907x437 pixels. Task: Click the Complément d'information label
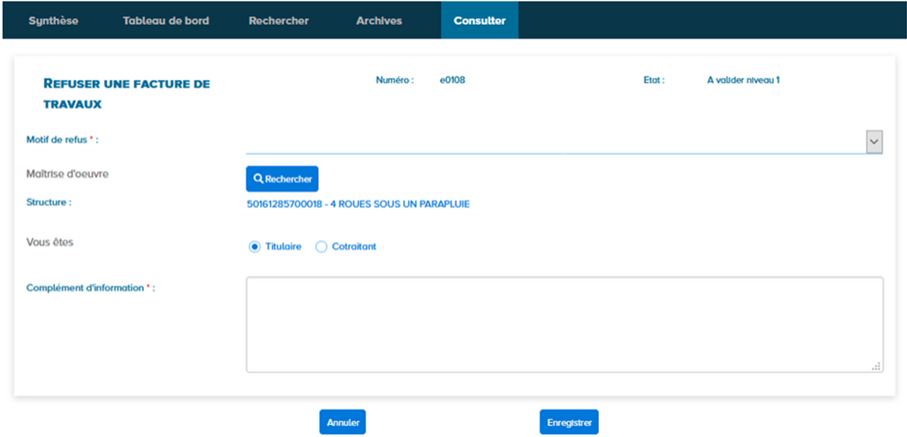pyautogui.click(x=90, y=288)
